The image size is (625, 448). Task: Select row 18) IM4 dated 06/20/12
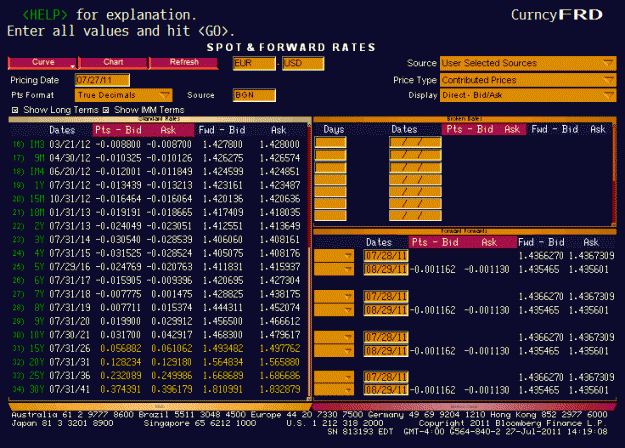coord(158,171)
